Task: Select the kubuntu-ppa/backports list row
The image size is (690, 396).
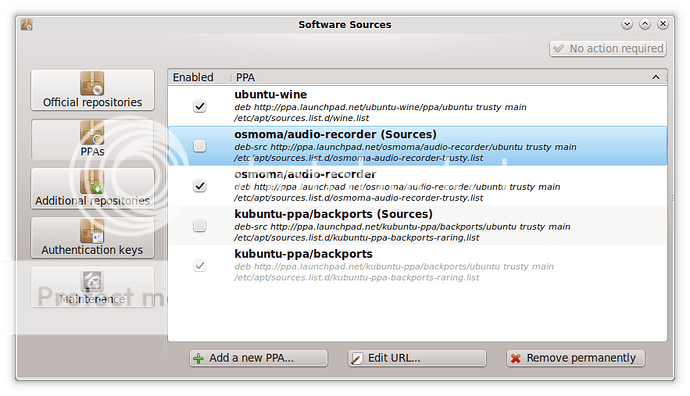Action: click(x=418, y=265)
